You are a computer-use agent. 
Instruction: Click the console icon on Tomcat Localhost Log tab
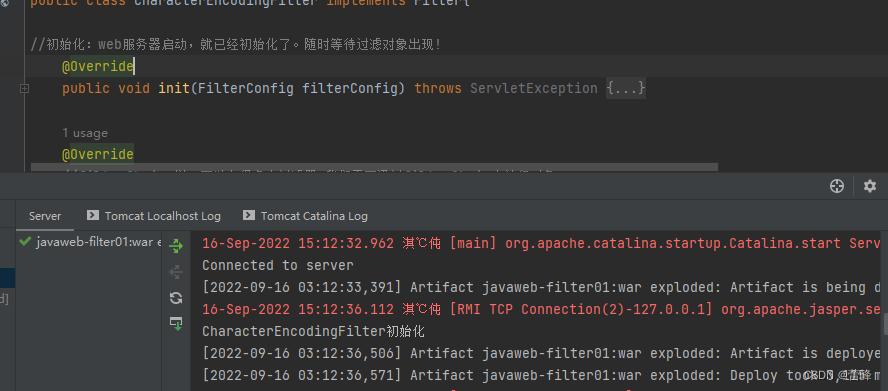(92, 215)
